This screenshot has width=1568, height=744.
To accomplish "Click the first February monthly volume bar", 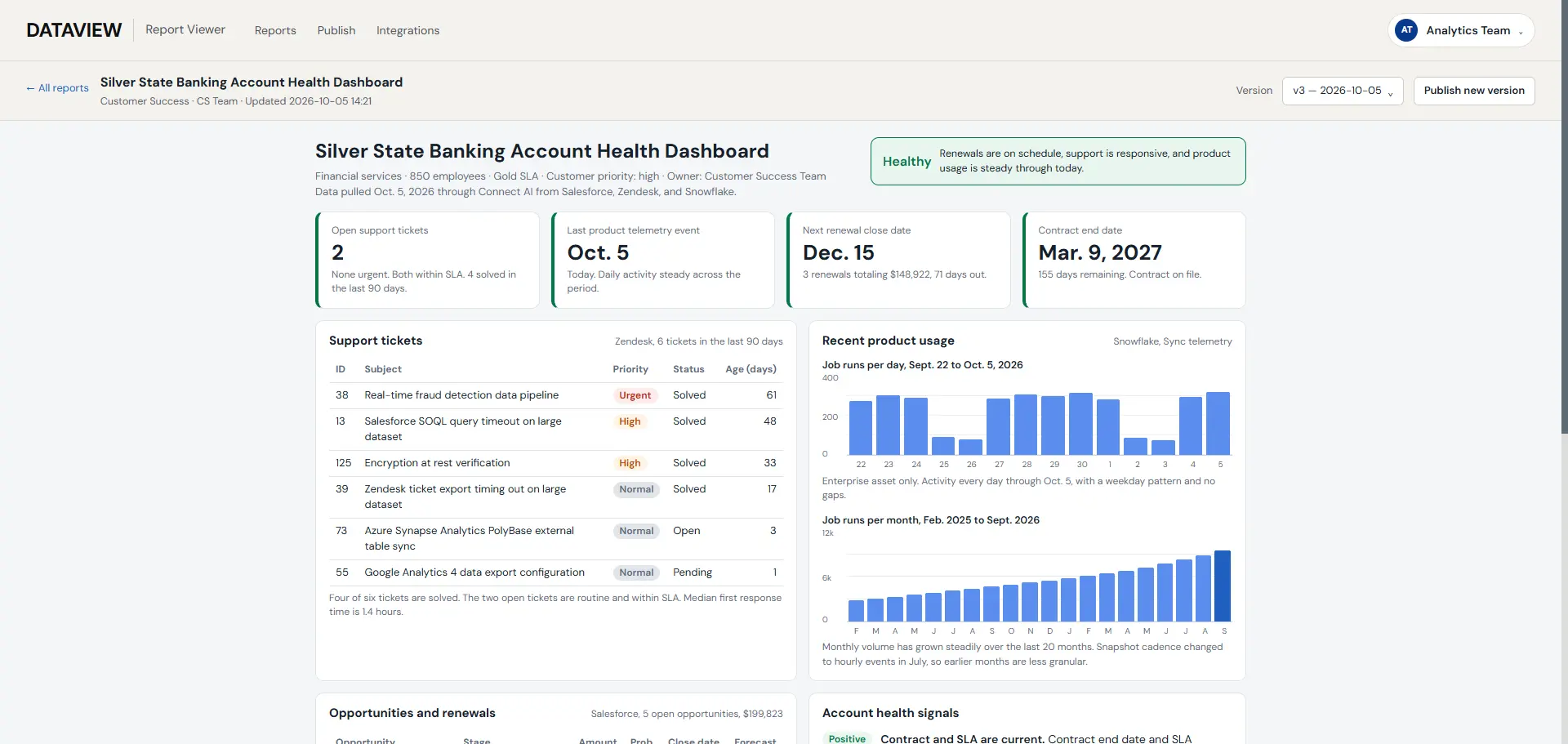I will click(x=856, y=611).
